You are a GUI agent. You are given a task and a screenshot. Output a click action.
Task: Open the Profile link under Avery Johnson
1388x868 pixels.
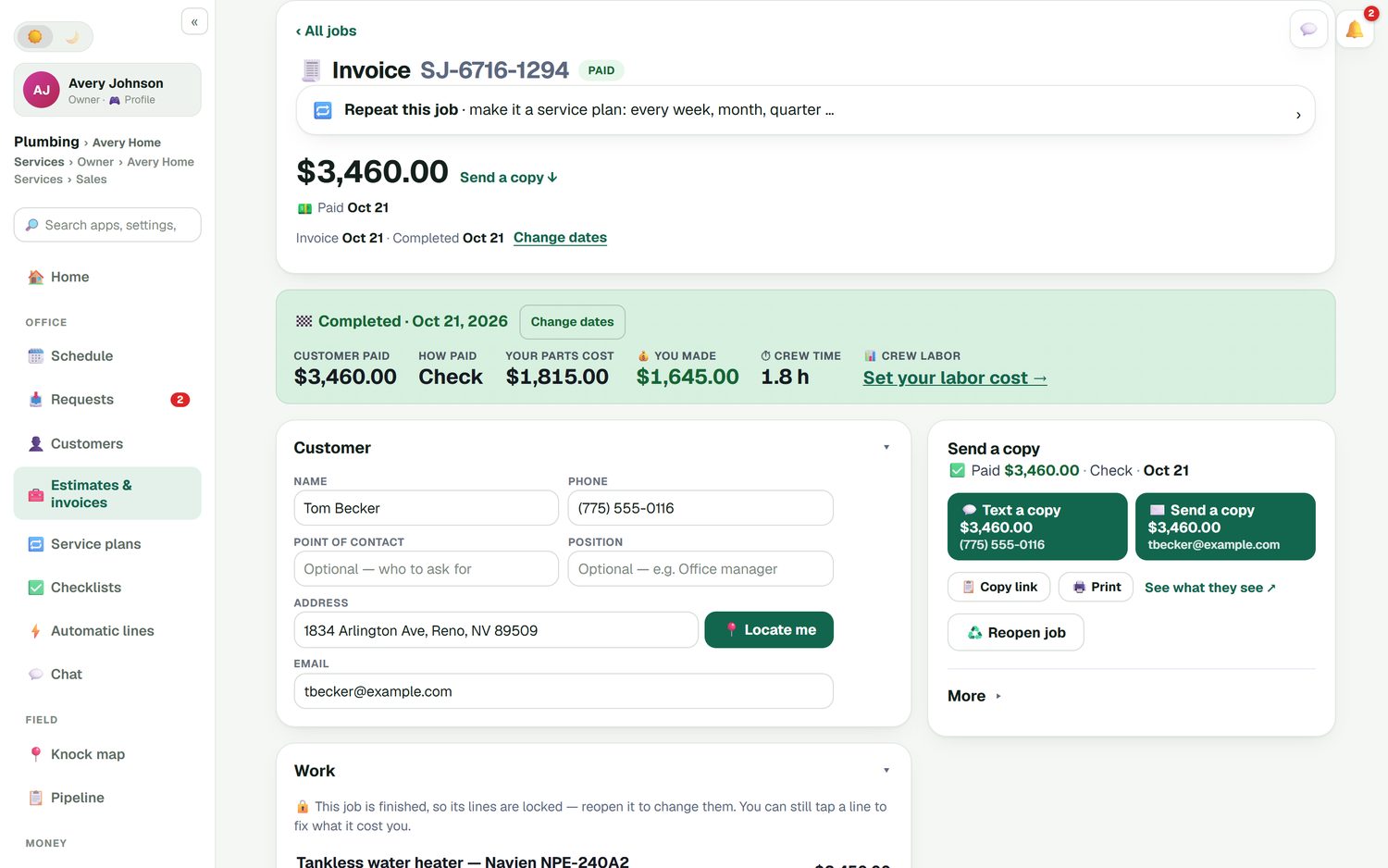132,100
